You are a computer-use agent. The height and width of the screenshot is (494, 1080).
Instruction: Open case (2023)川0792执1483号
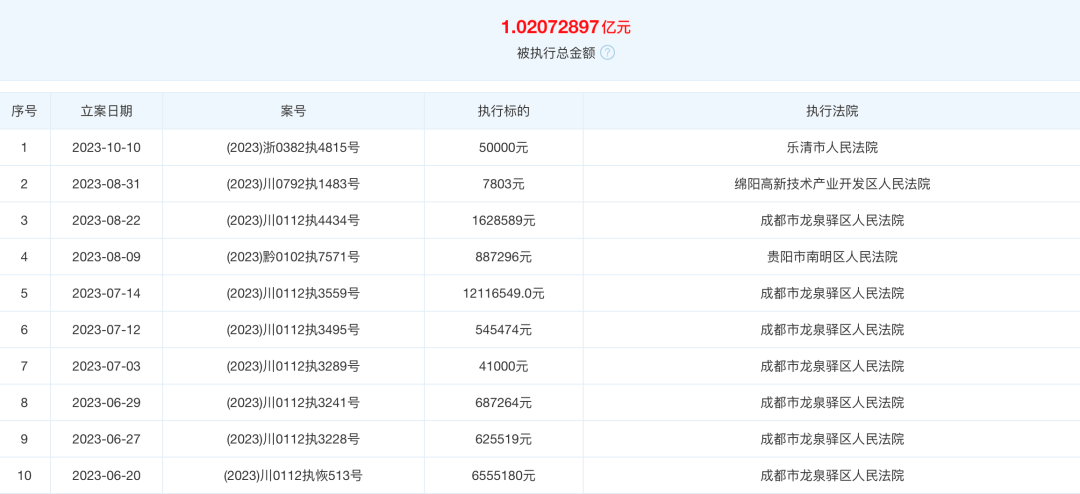click(293, 184)
